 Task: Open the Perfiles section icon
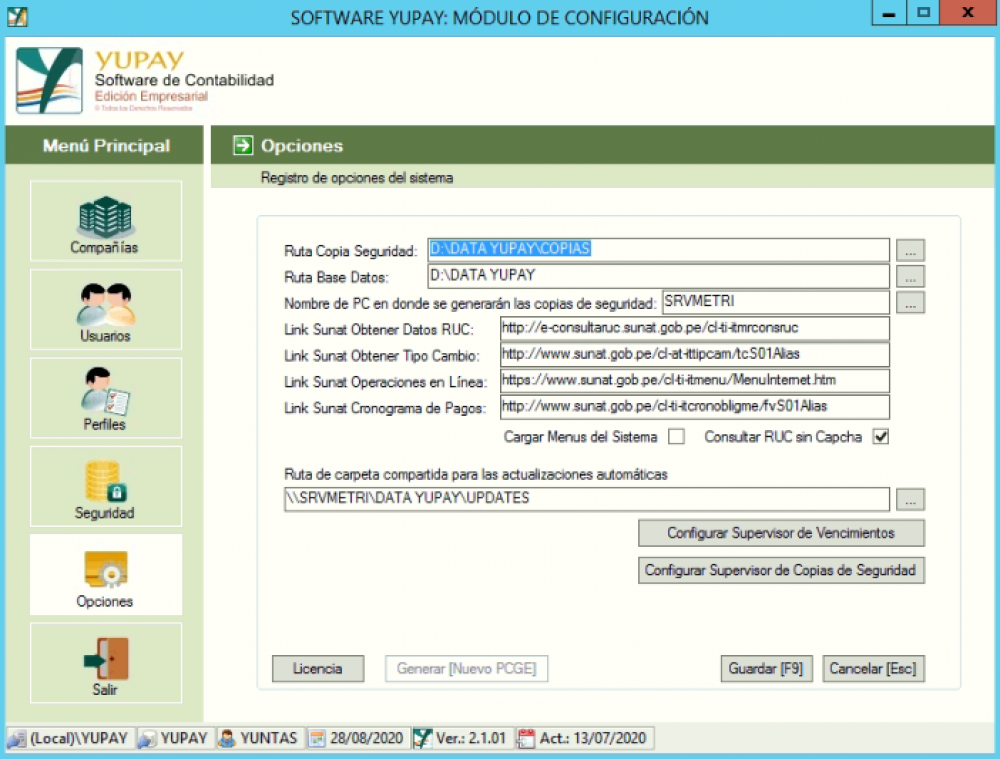coord(105,391)
